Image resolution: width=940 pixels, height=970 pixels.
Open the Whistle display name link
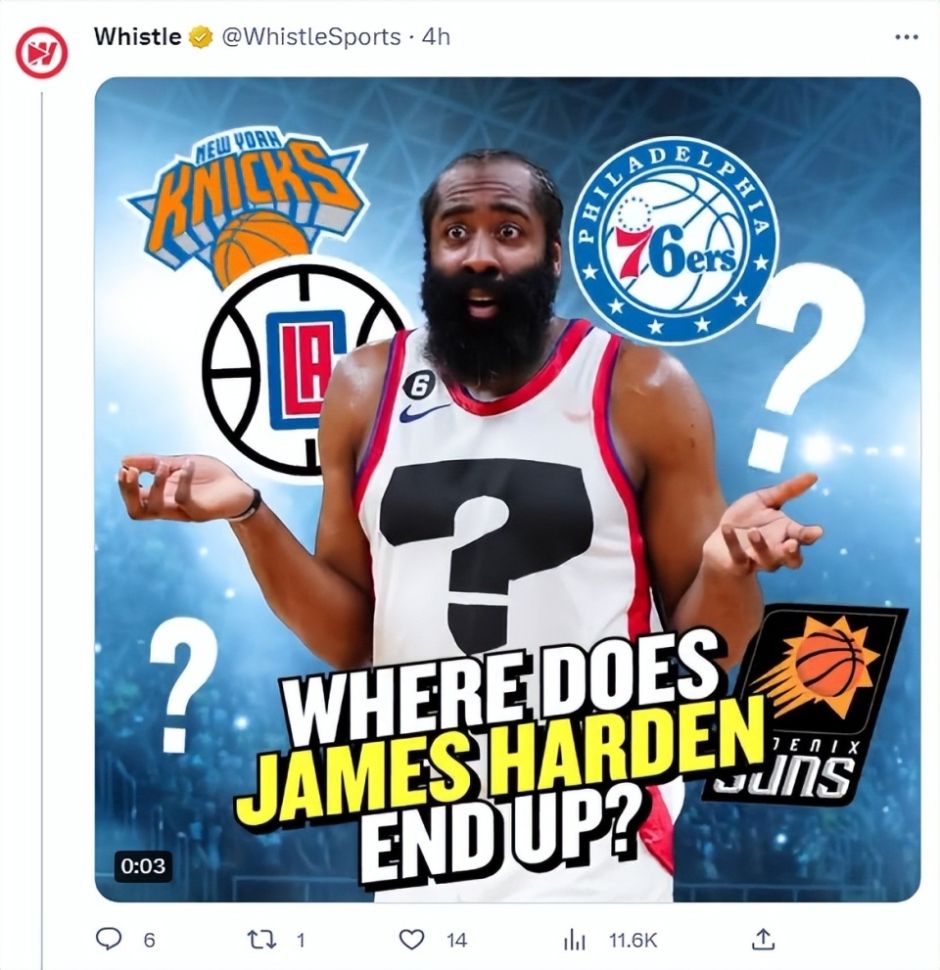138,37
